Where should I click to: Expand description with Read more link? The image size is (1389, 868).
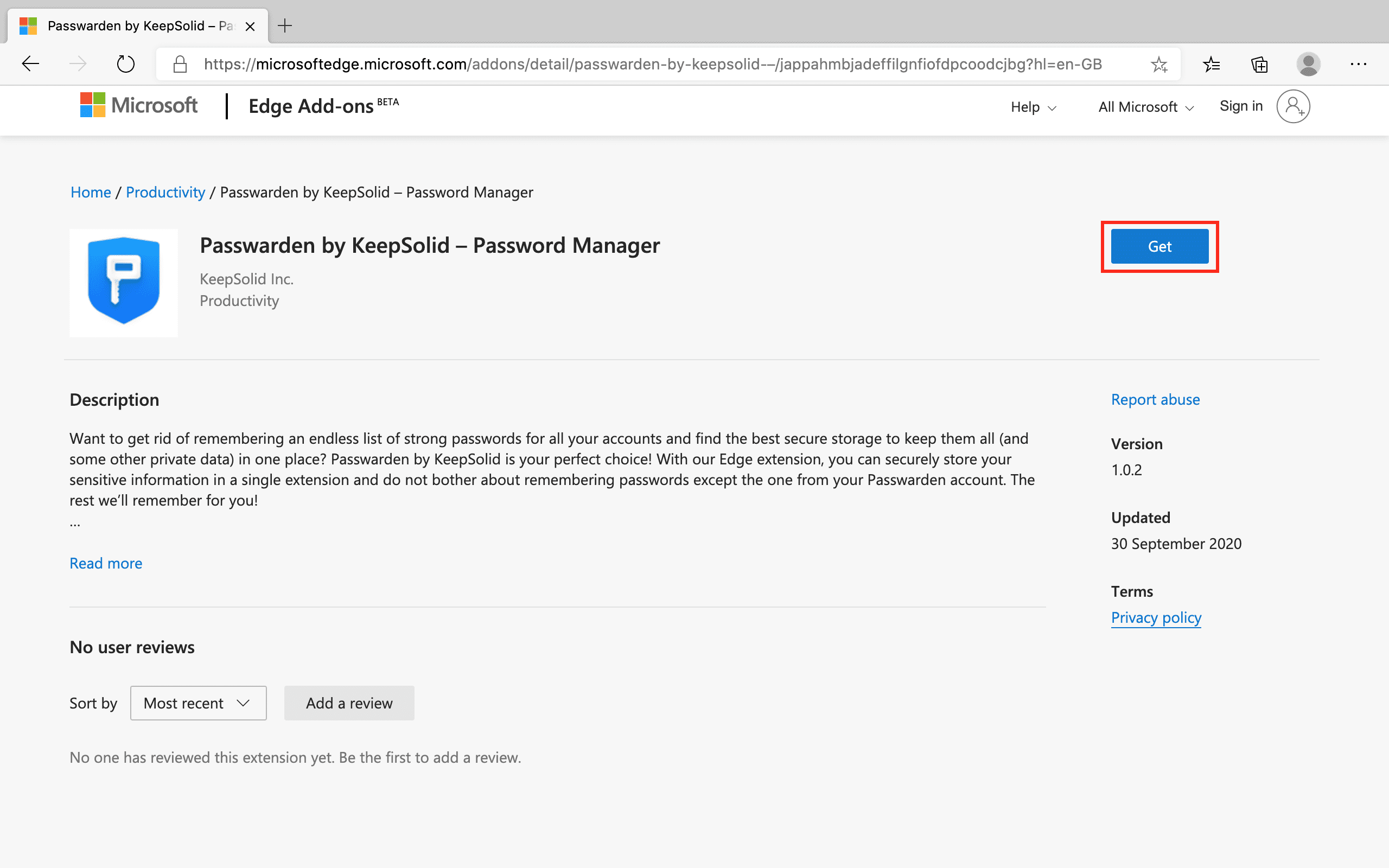point(106,563)
